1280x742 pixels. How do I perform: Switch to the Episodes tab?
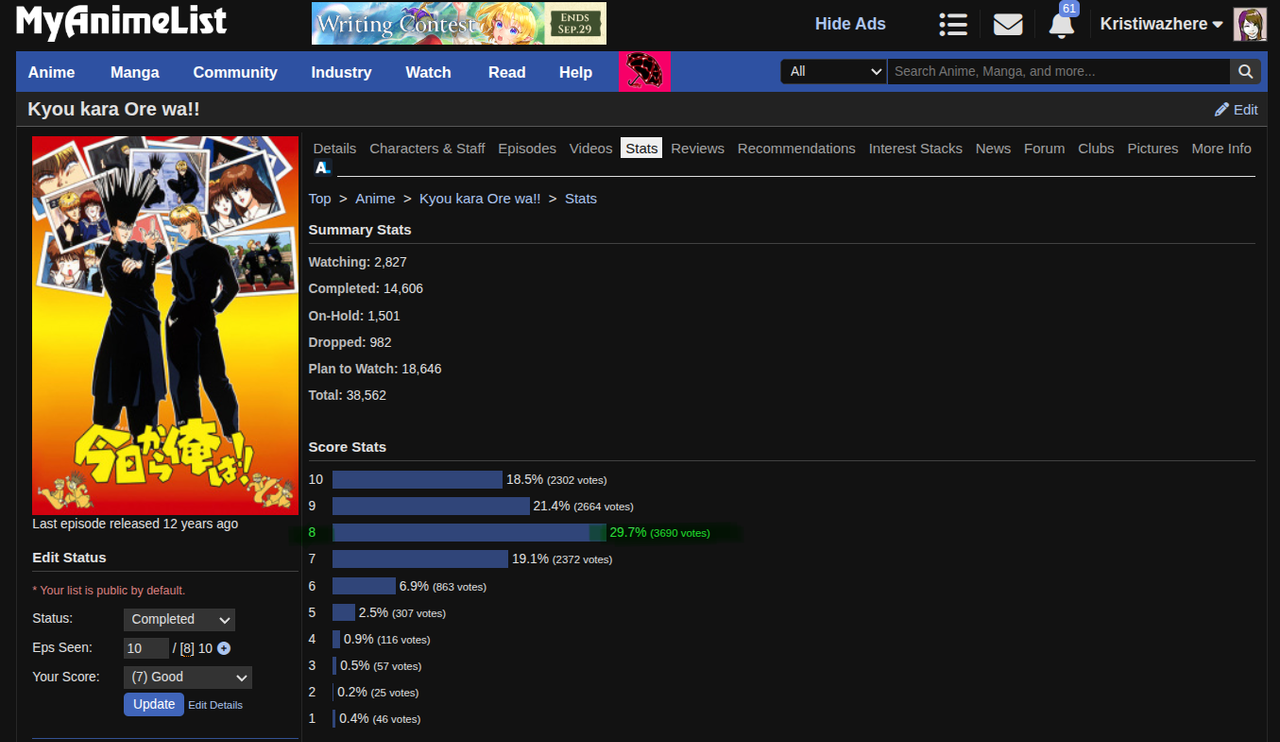(x=527, y=148)
